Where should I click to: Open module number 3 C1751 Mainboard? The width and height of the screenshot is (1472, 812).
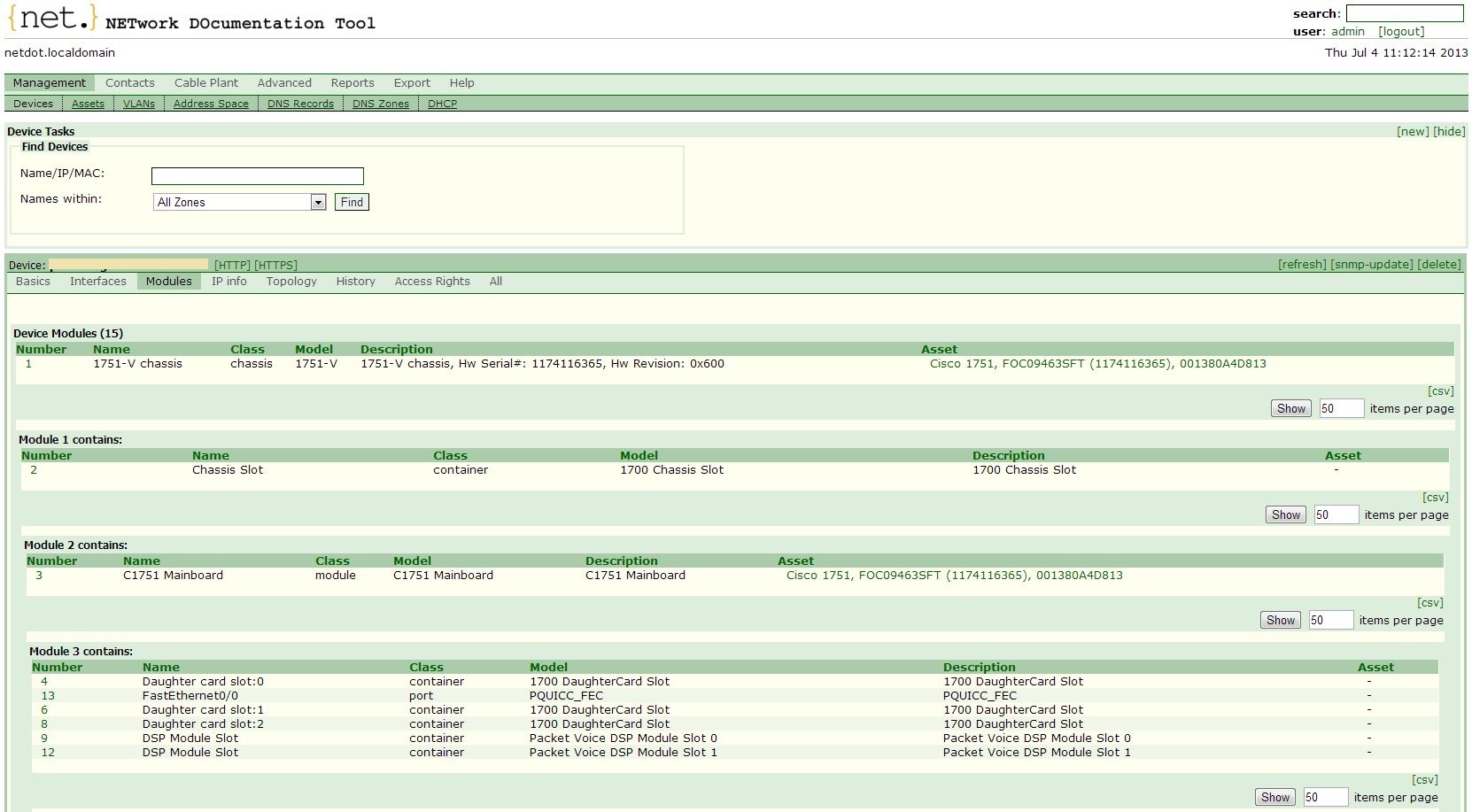tap(39, 575)
